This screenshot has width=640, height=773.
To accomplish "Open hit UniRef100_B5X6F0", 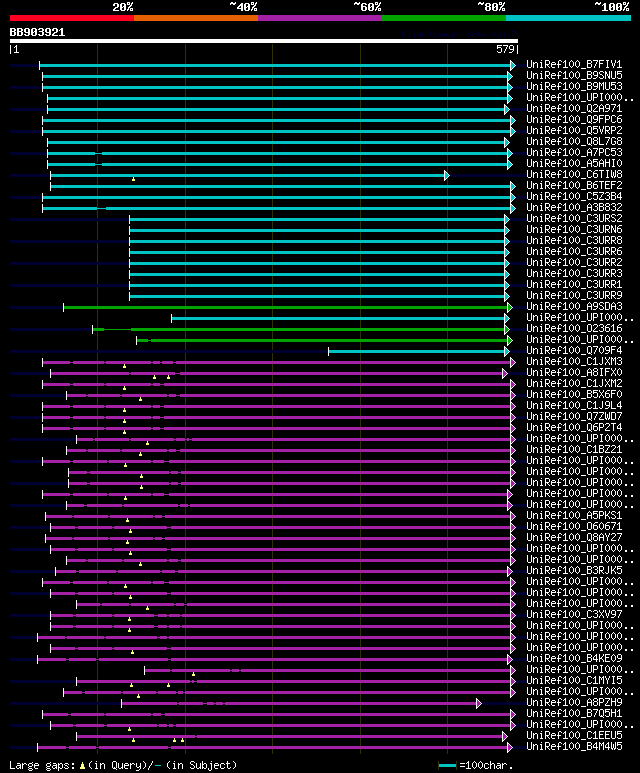I will click(574, 394).
